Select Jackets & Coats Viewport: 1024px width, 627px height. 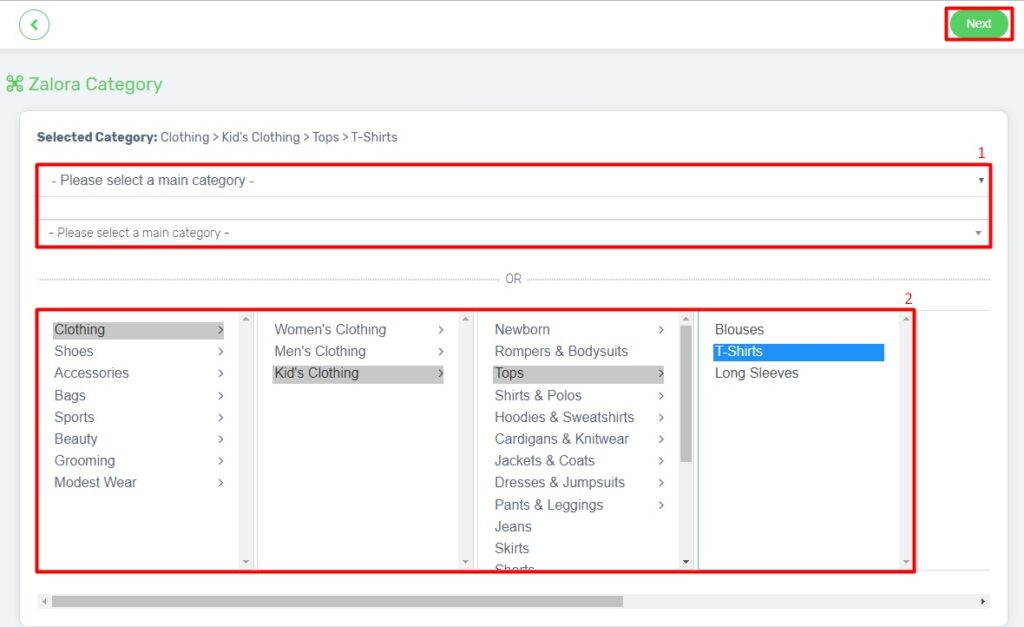579,460
